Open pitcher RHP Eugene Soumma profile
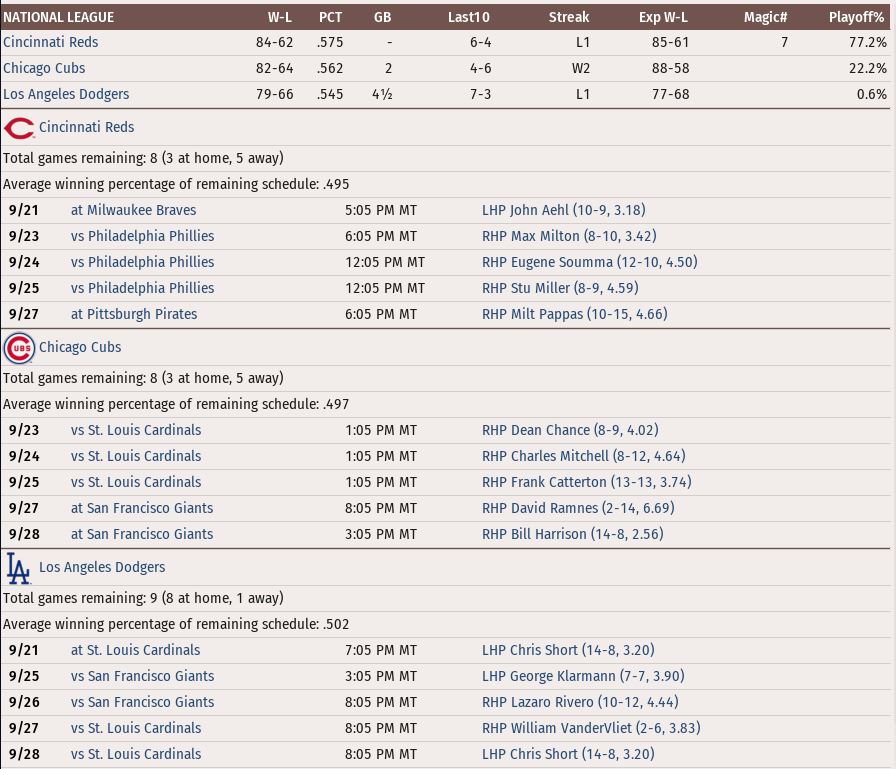Image resolution: width=896 pixels, height=769 pixels. [590, 262]
